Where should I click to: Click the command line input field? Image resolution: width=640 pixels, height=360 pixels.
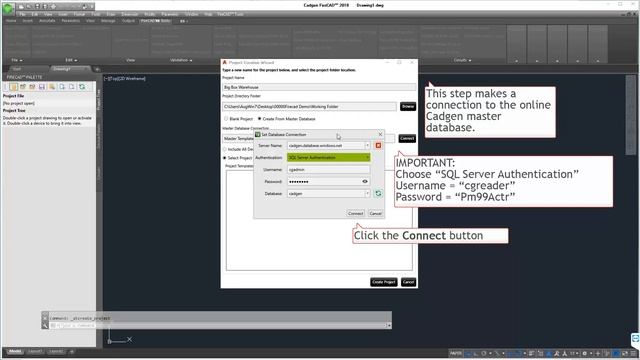pyautogui.click(x=217, y=325)
